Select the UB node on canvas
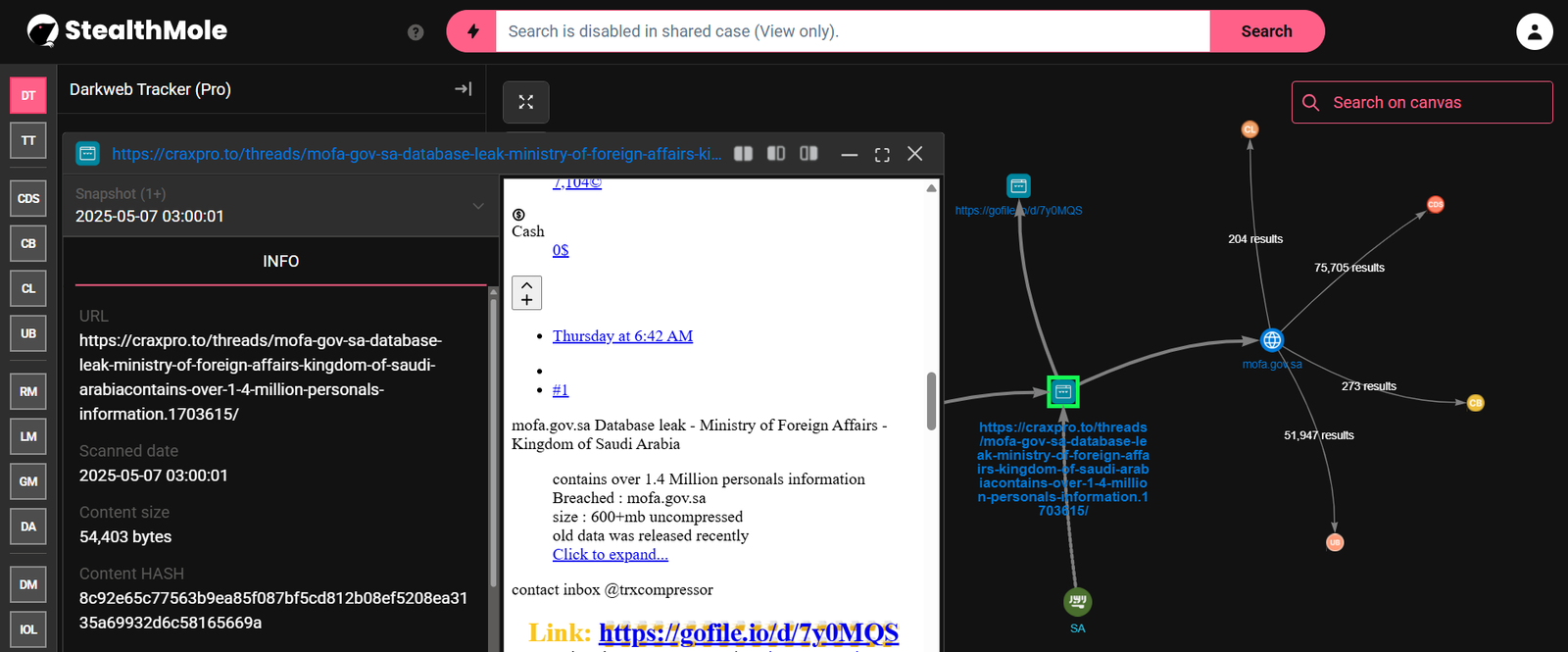Viewport: 1568px width, 652px height. click(x=1335, y=542)
